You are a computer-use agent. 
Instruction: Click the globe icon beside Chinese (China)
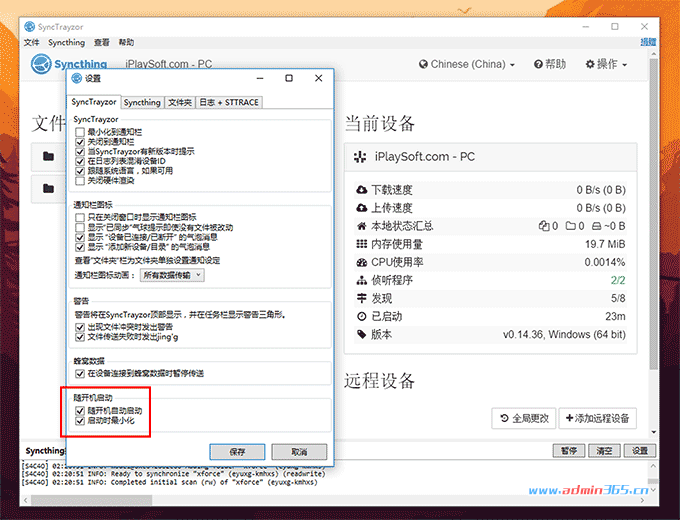click(x=423, y=64)
